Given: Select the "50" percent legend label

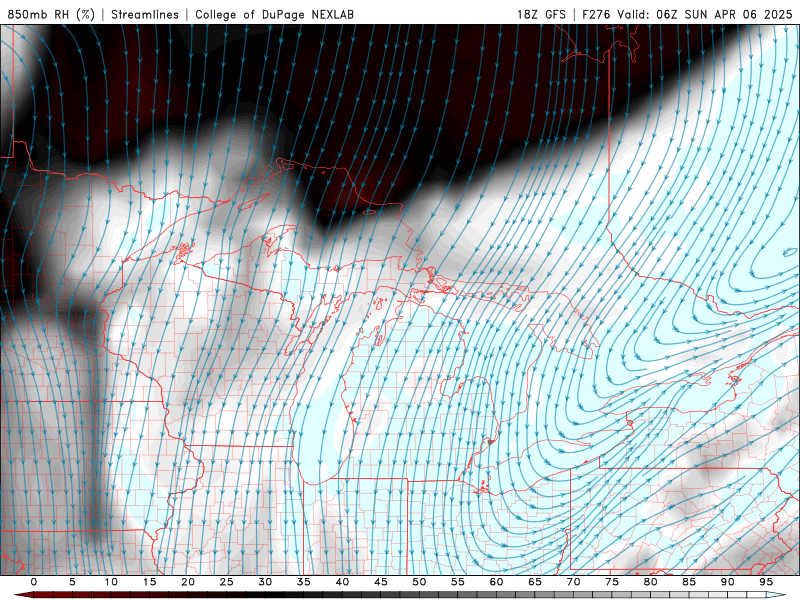Looking at the screenshot, I should (419, 582).
